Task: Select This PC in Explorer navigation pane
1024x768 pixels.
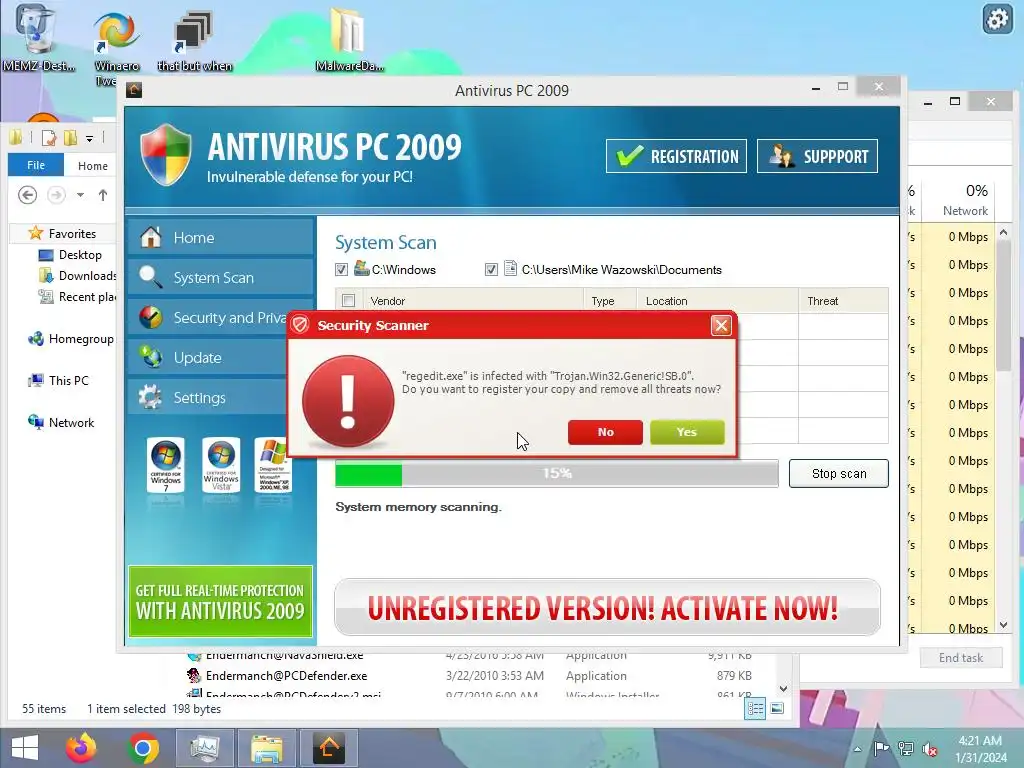Action: [x=58, y=381]
